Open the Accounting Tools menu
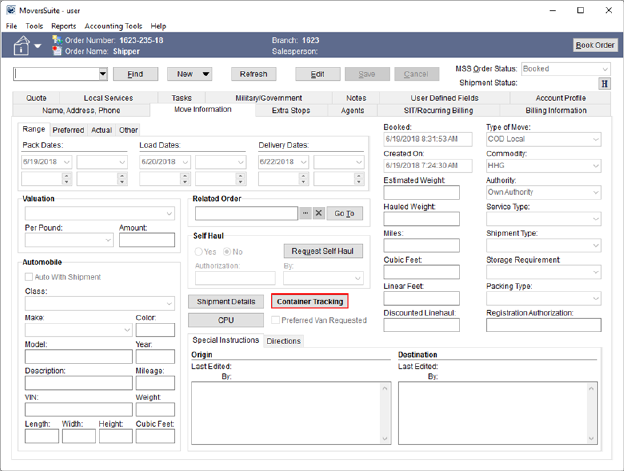The image size is (624, 471). 113,26
